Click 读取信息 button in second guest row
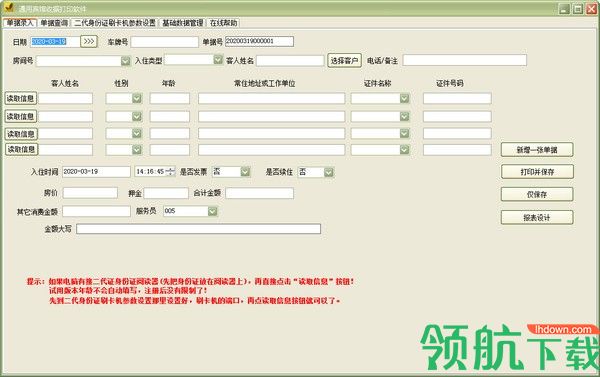This screenshot has width=600, height=377. tap(21, 116)
